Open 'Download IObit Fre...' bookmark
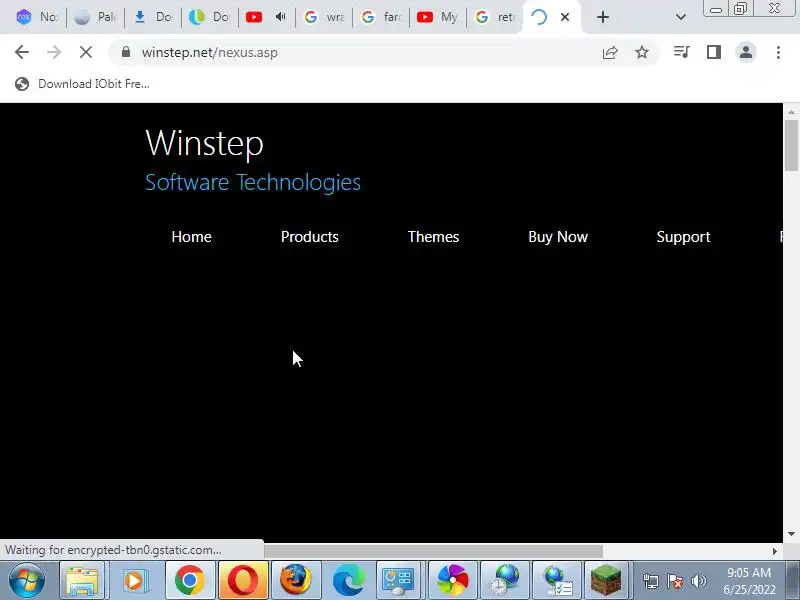Image resolution: width=800 pixels, height=600 pixels. 82,84
